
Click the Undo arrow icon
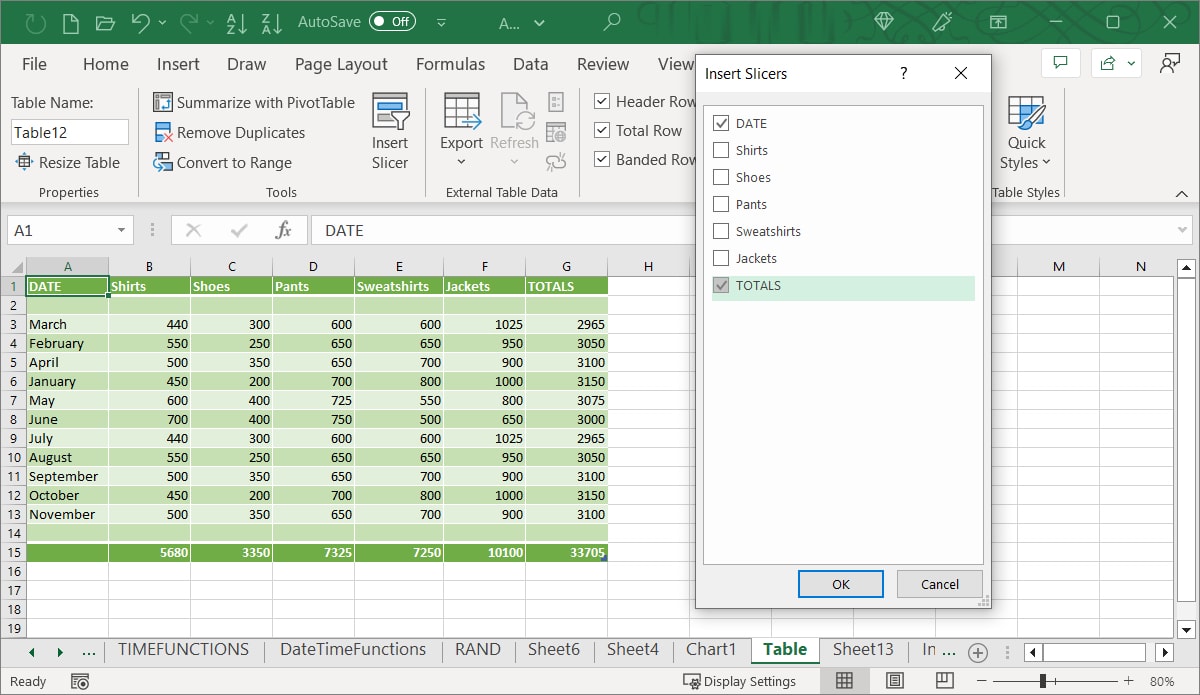(x=140, y=22)
